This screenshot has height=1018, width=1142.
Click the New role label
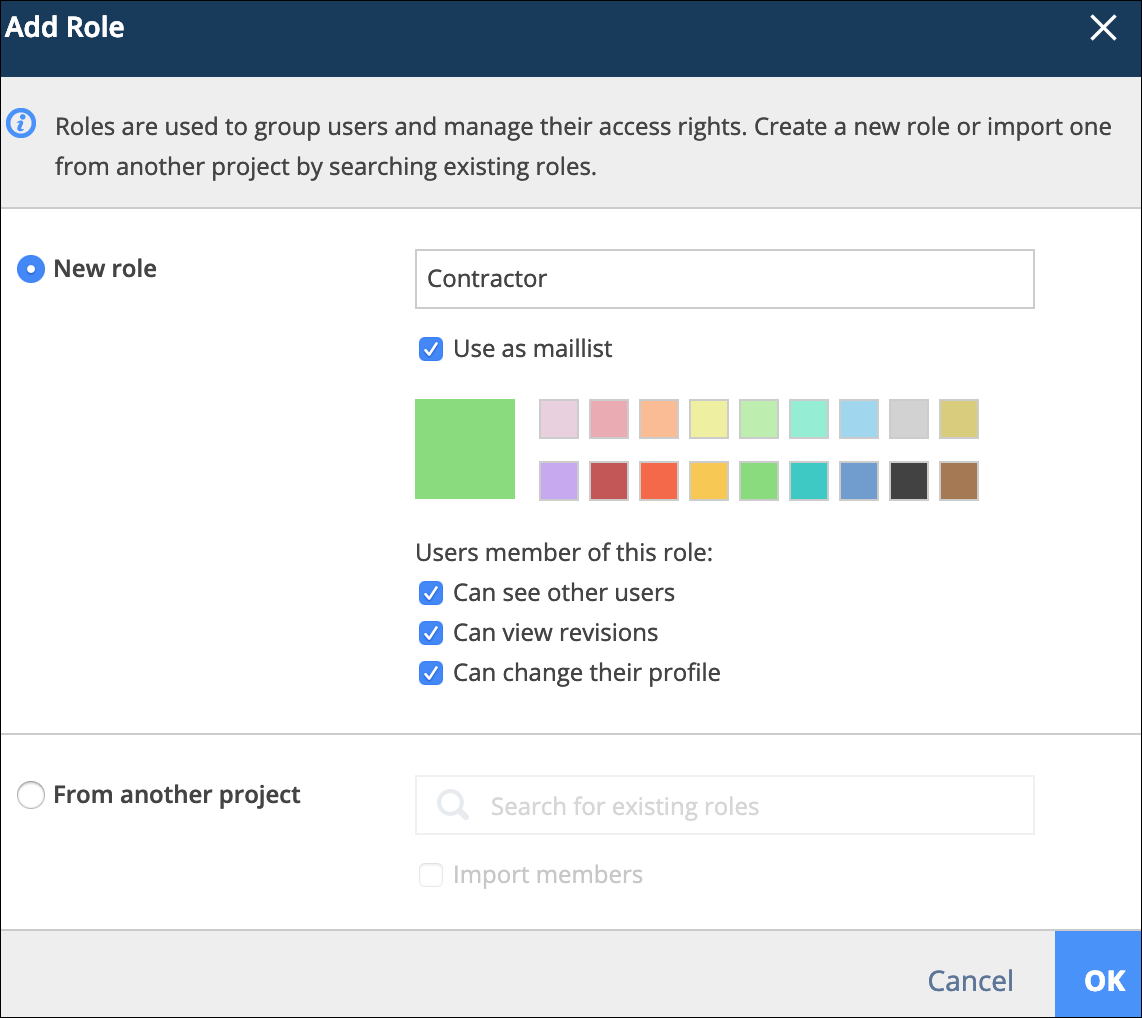click(x=105, y=269)
